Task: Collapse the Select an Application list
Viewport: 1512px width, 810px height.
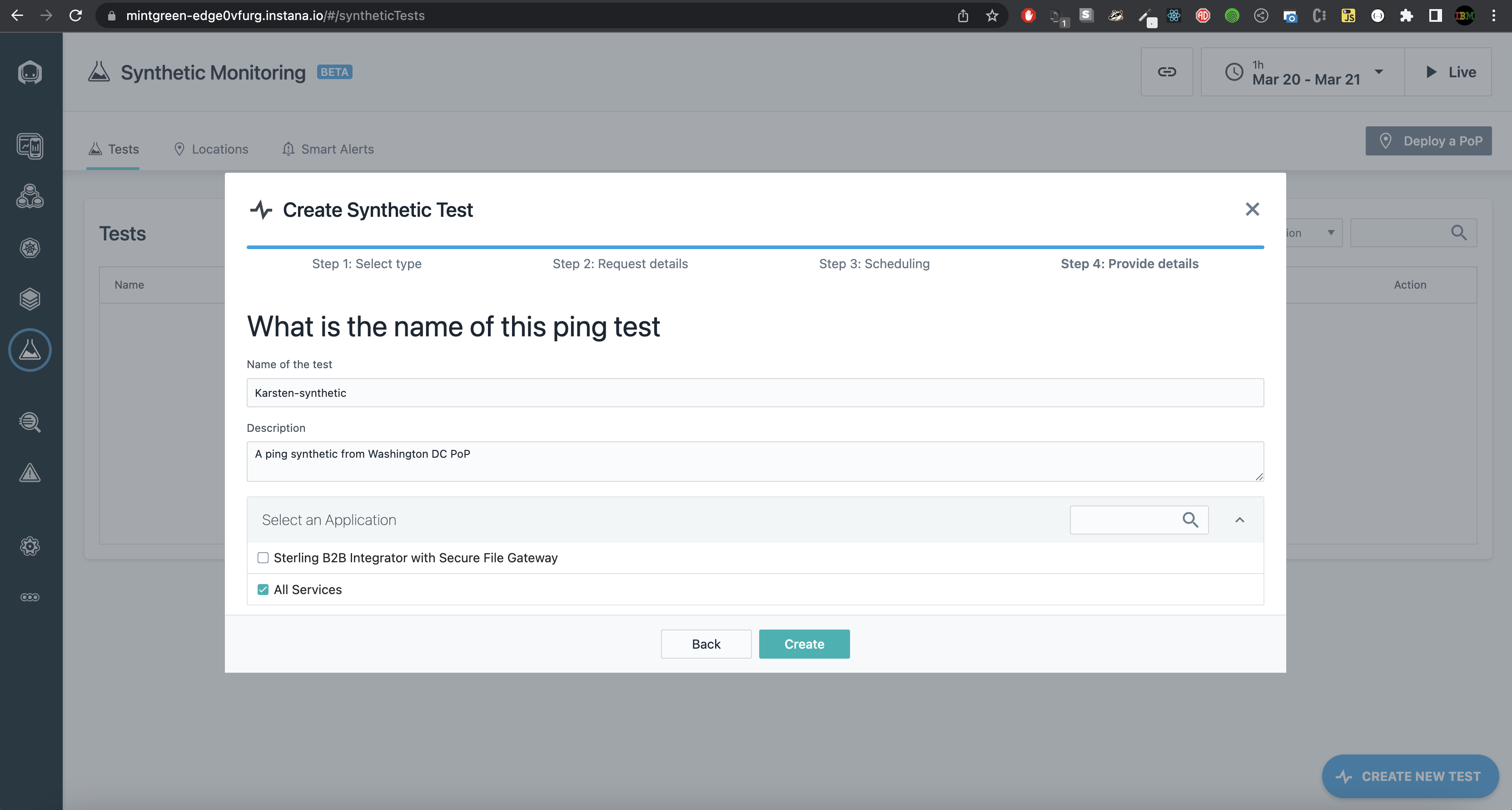Action: (1239, 520)
